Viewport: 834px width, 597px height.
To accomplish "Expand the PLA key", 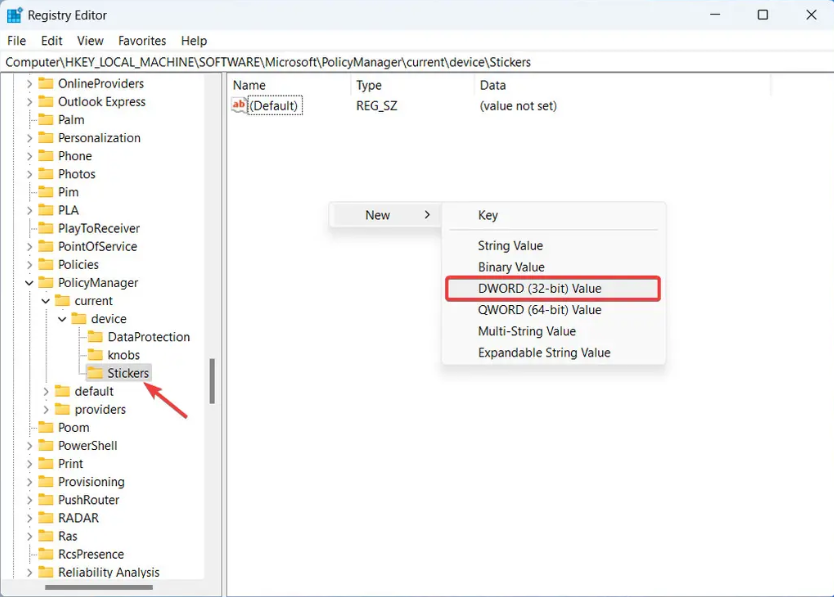I will coord(29,211).
